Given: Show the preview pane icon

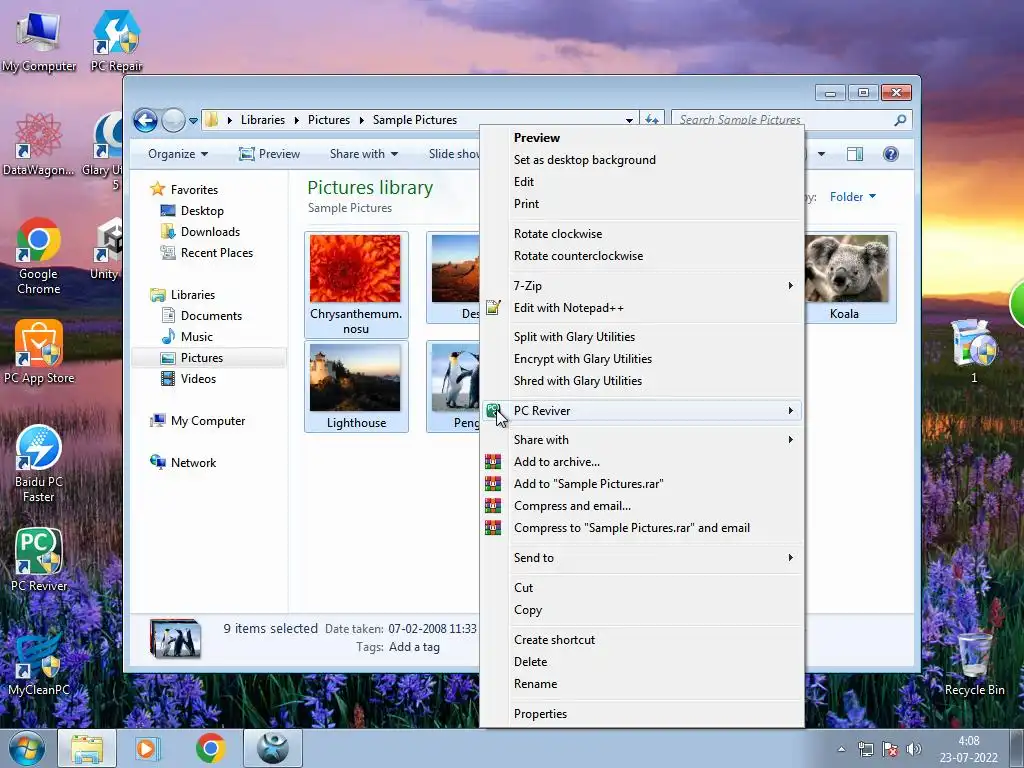Looking at the screenshot, I should 855,154.
